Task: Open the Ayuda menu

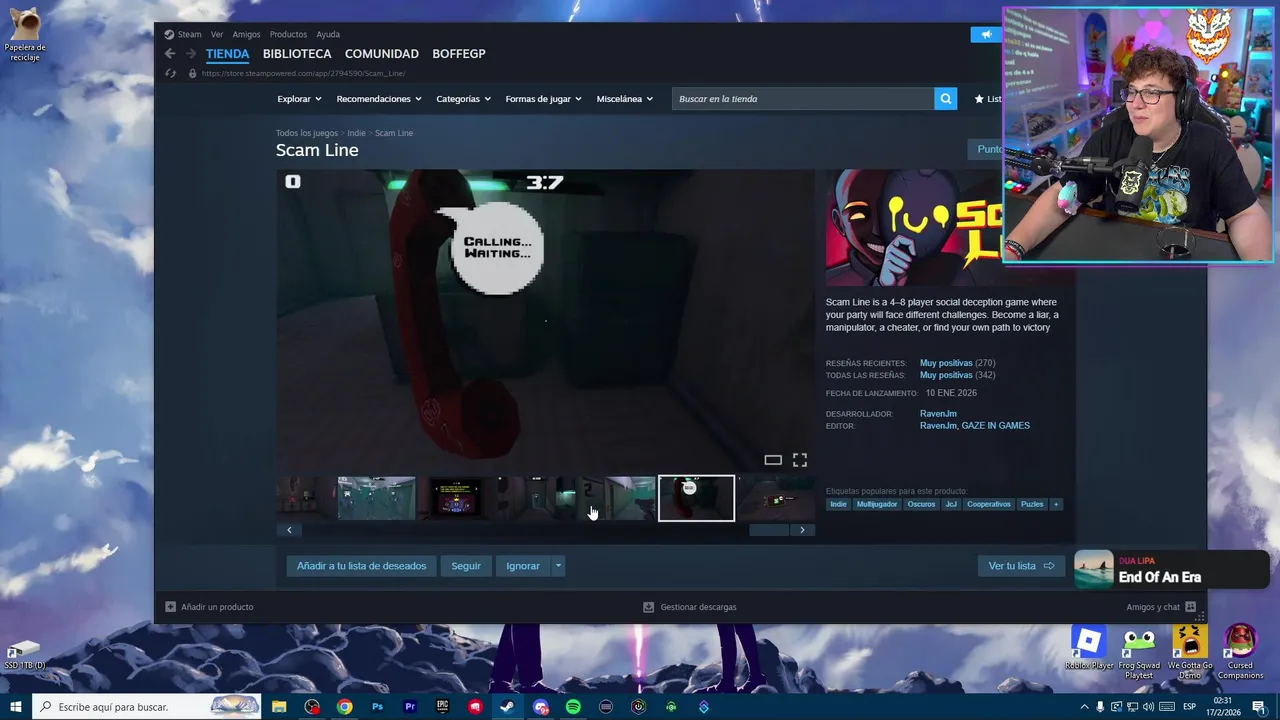Action: [328, 34]
